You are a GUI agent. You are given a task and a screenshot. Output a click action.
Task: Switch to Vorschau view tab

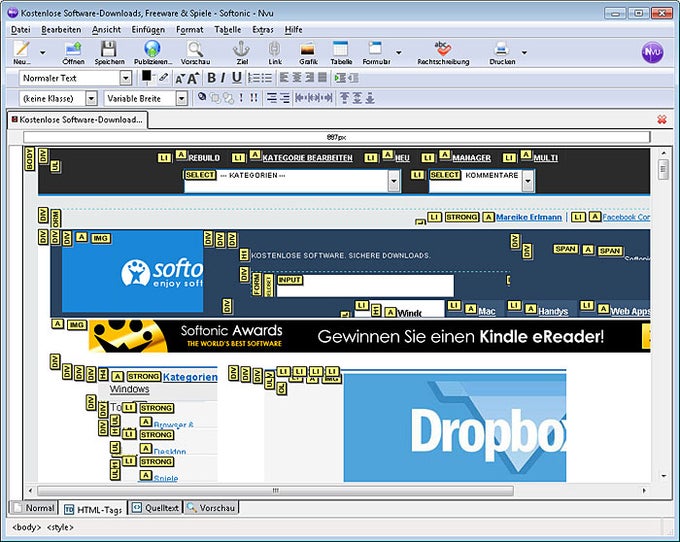(211, 508)
